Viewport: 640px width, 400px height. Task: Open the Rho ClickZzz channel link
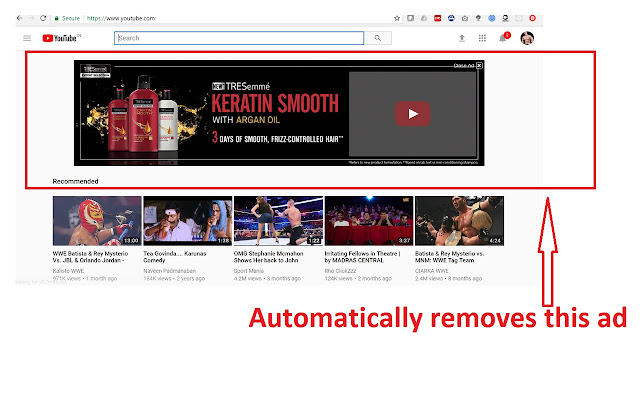coord(340,271)
